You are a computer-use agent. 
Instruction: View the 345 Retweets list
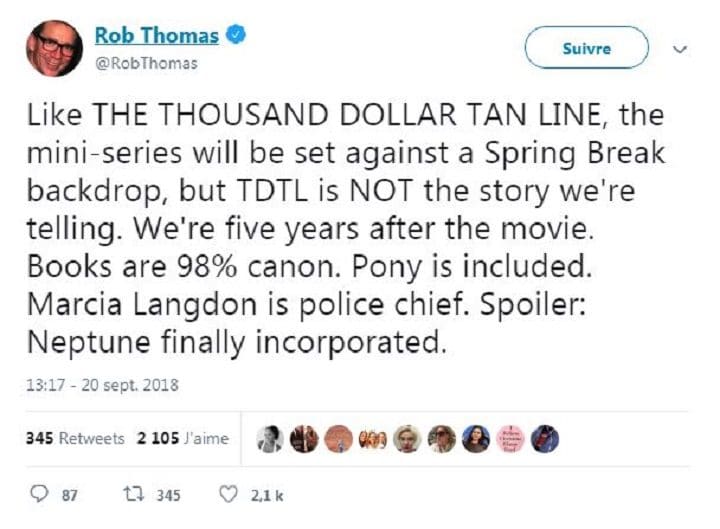(76, 438)
